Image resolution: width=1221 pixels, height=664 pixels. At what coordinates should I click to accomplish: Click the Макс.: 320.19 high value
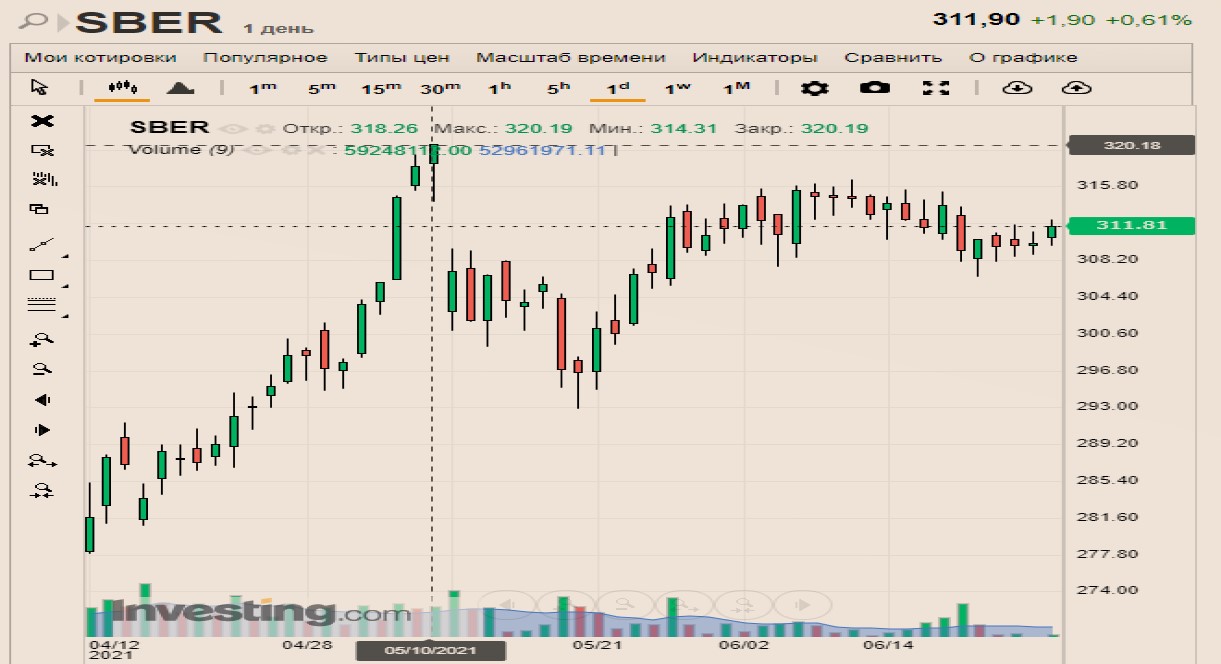click(502, 129)
